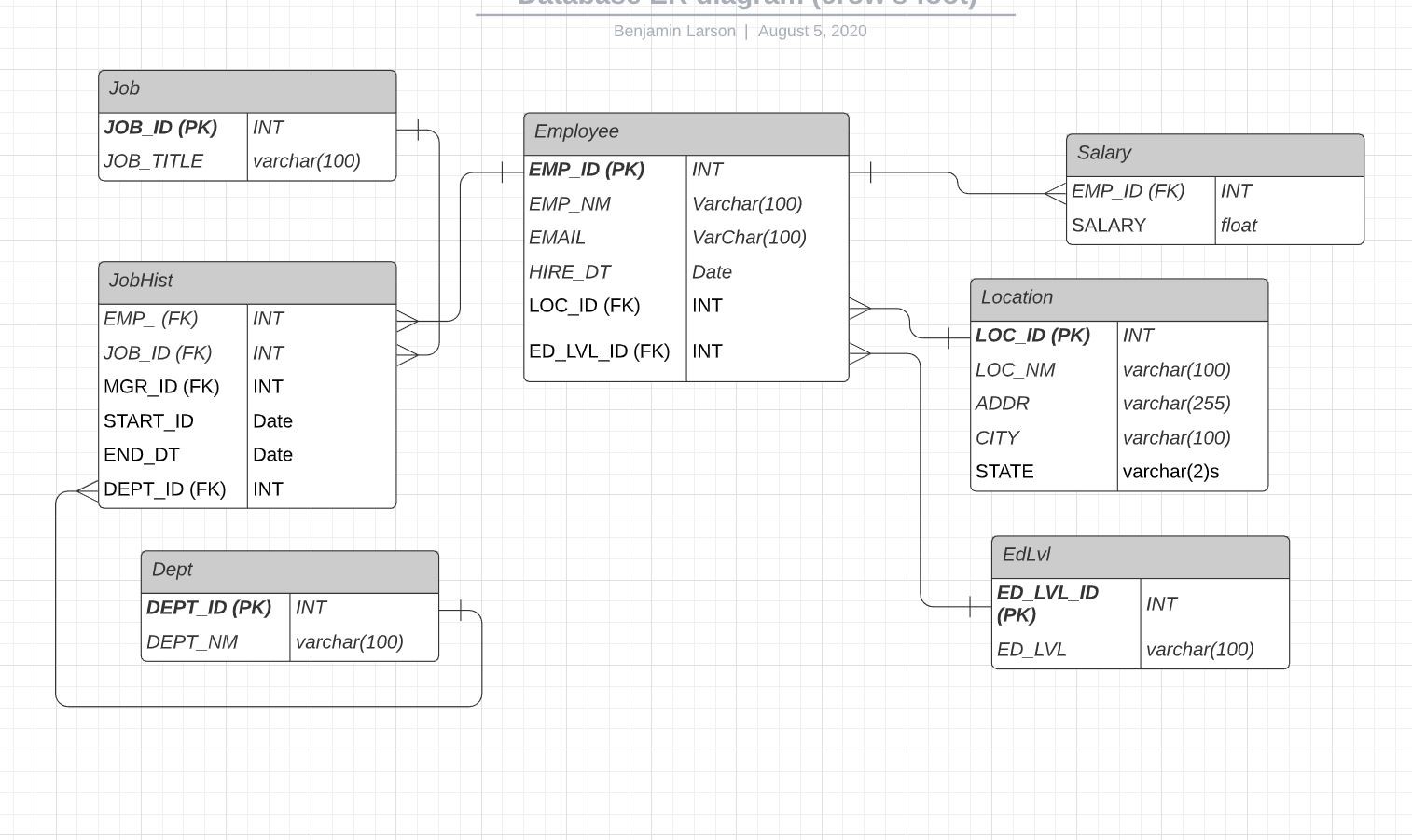This screenshot has height=840, width=1412.
Task: Click the Employee table title bar
Action: [685, 131]
